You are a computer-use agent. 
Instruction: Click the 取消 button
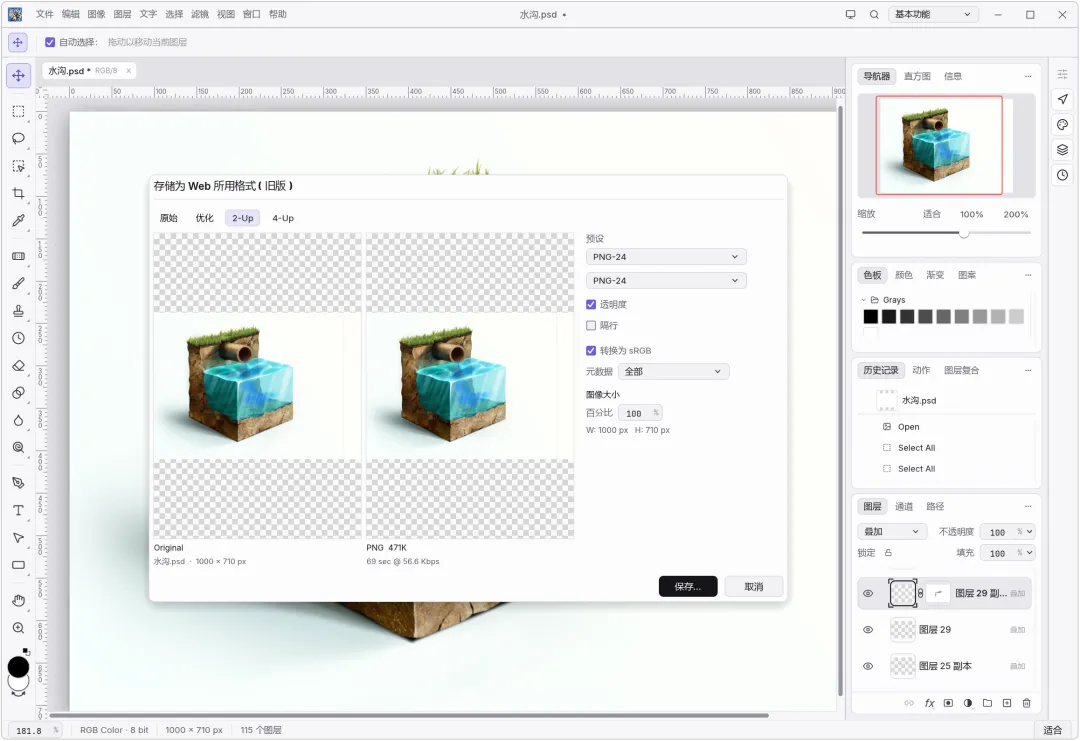tap(754, 587)
